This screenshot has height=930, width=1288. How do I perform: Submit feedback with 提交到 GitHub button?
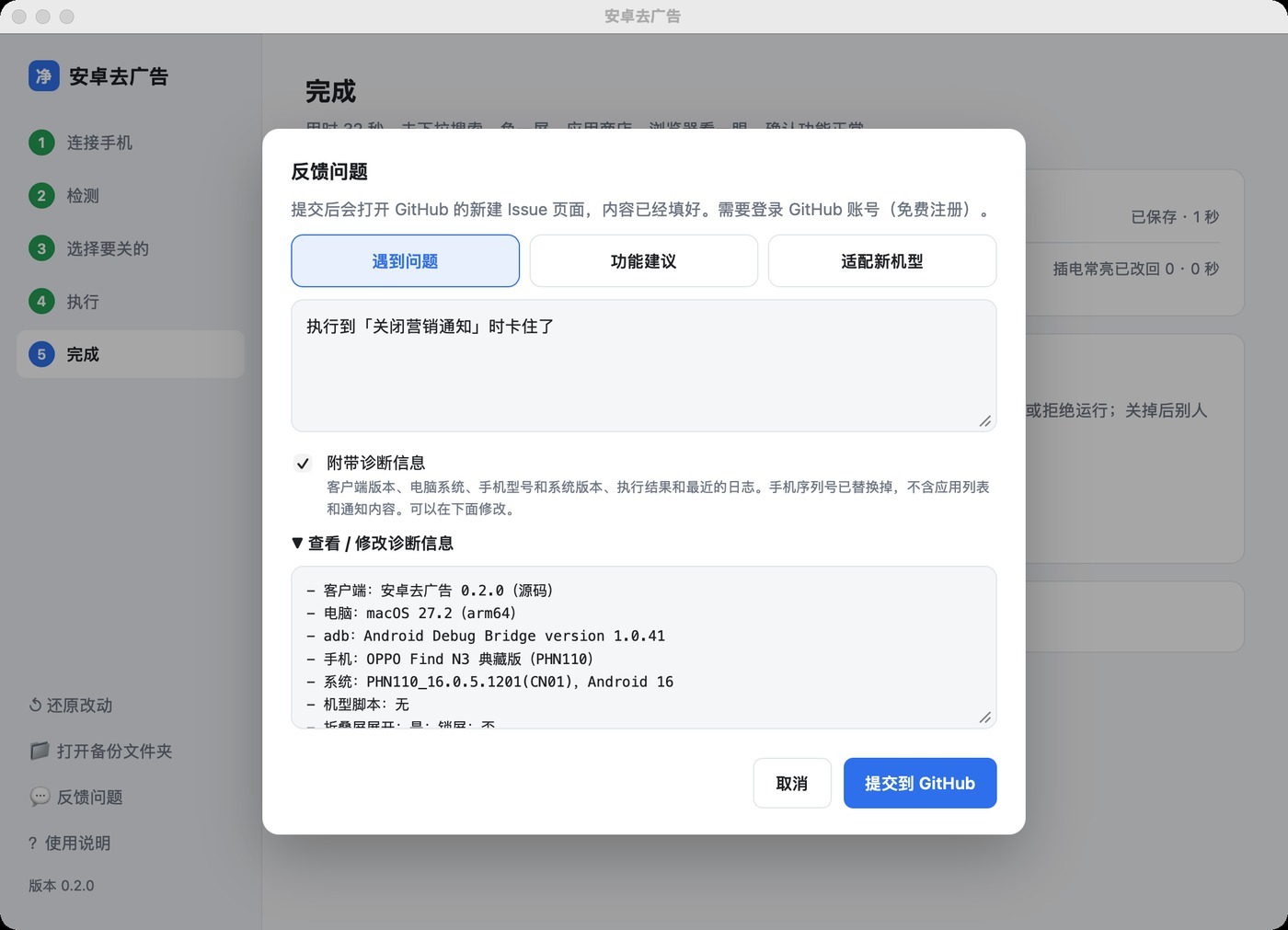pyautogui.click(x=920, y=783)
